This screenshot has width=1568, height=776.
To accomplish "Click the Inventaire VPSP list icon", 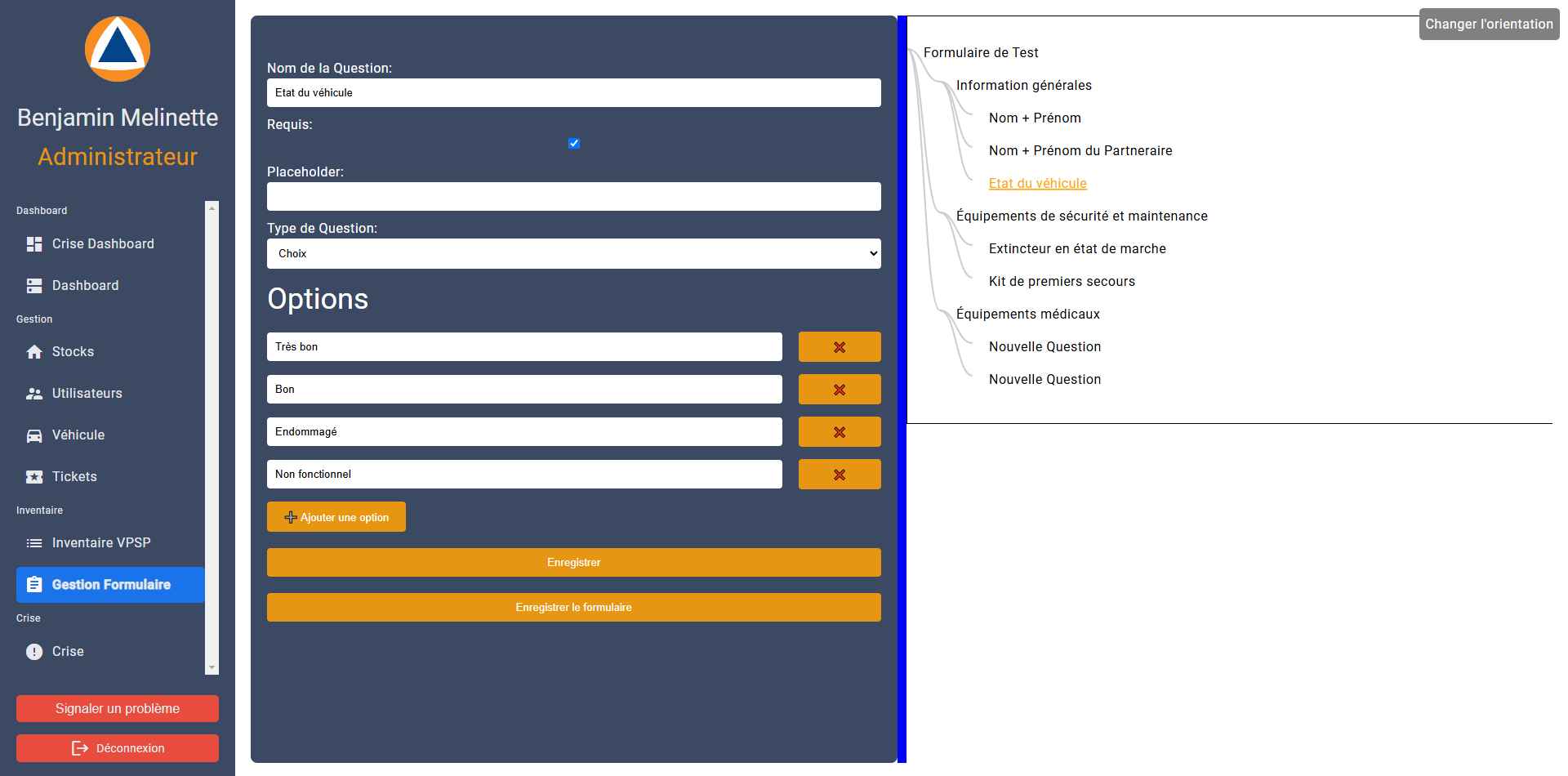I will pos(34,543).
